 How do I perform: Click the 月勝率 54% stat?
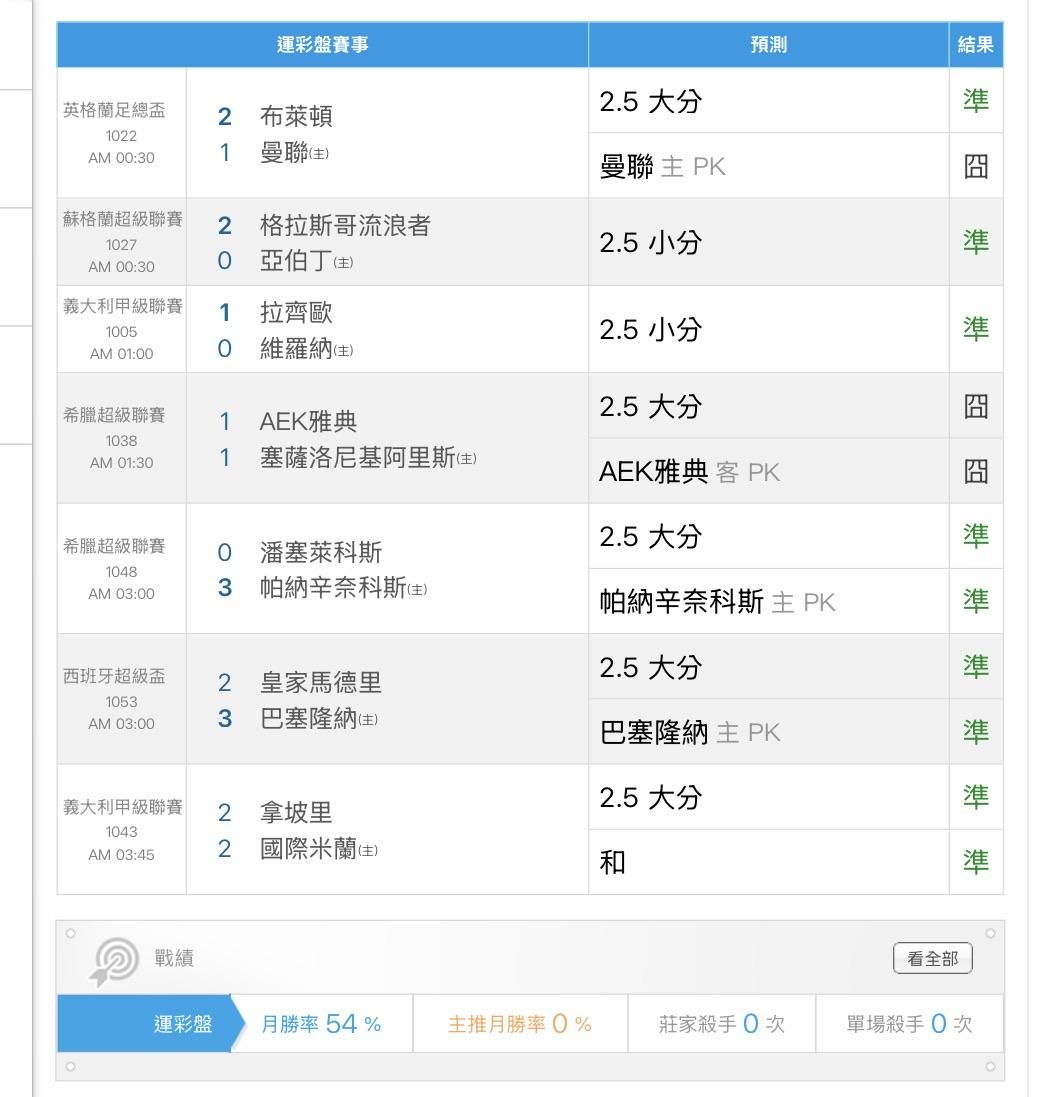(321, 1024)
